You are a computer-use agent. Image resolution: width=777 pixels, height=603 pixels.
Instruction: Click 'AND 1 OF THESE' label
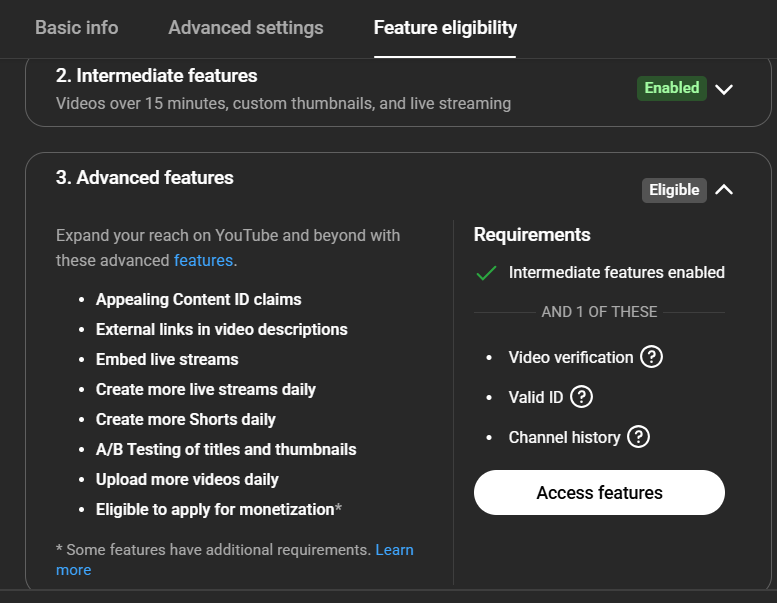[599, 312]
